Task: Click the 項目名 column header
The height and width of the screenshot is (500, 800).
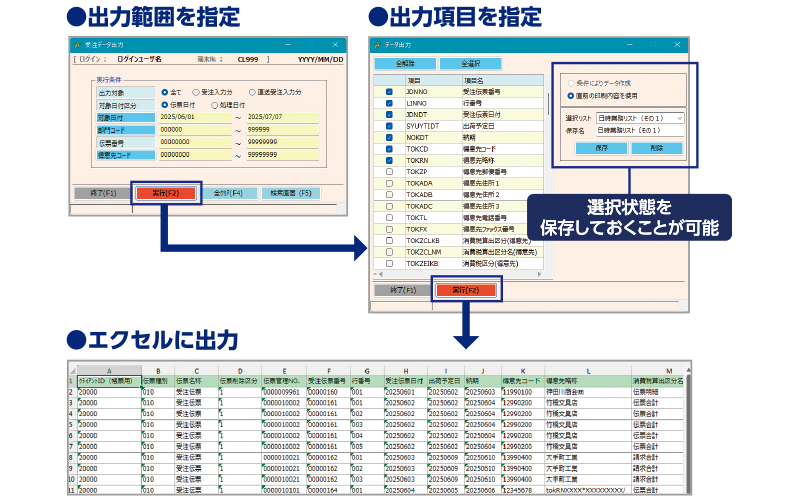Action: (503, 81)
